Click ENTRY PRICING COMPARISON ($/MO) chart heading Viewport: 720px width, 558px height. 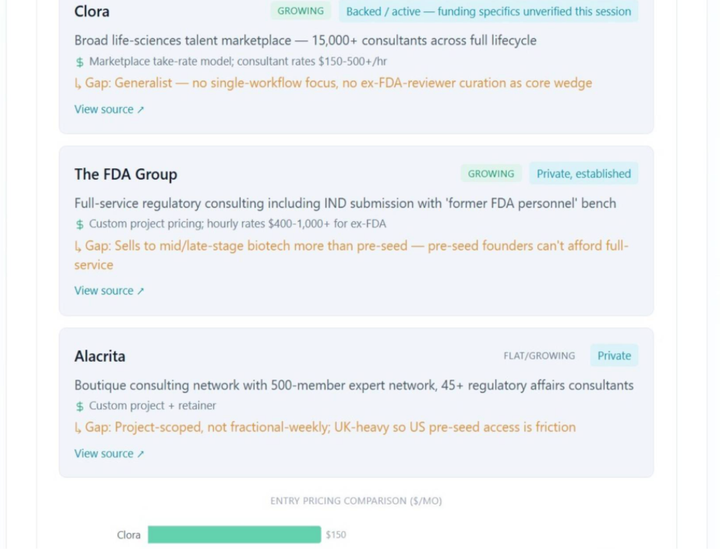click(x=356, y=501)
